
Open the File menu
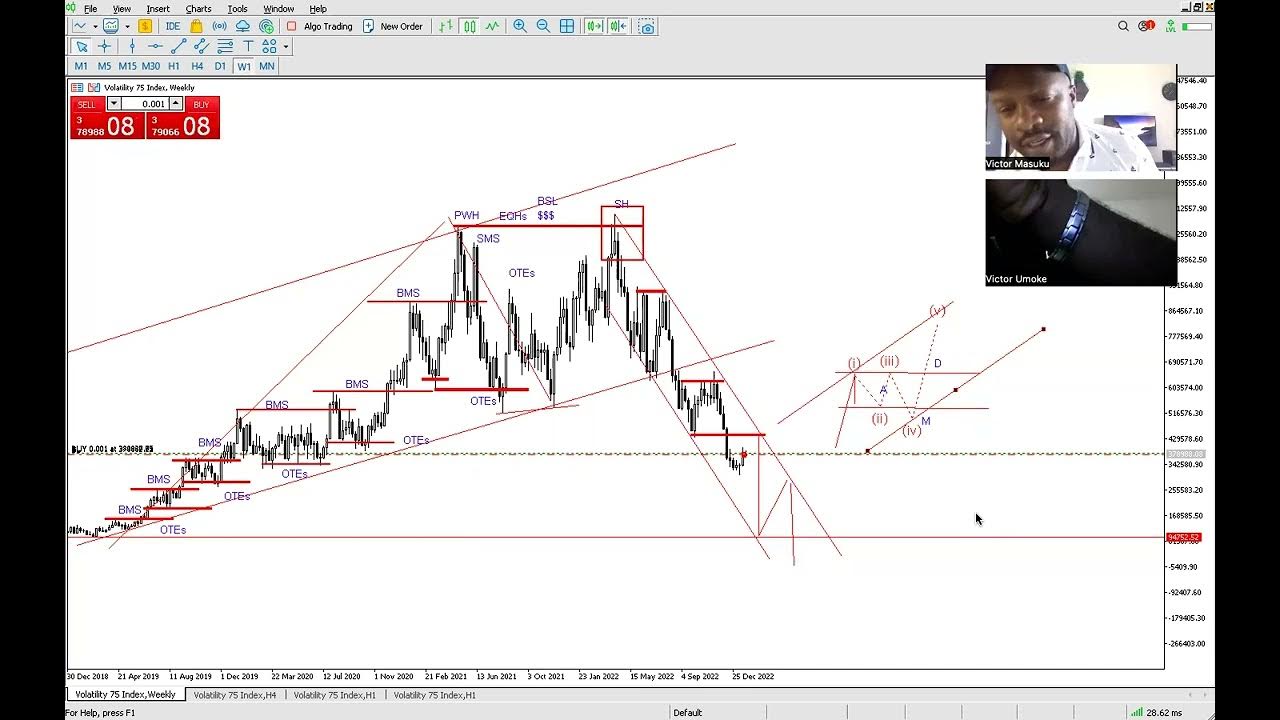click(x=90, y=9)
